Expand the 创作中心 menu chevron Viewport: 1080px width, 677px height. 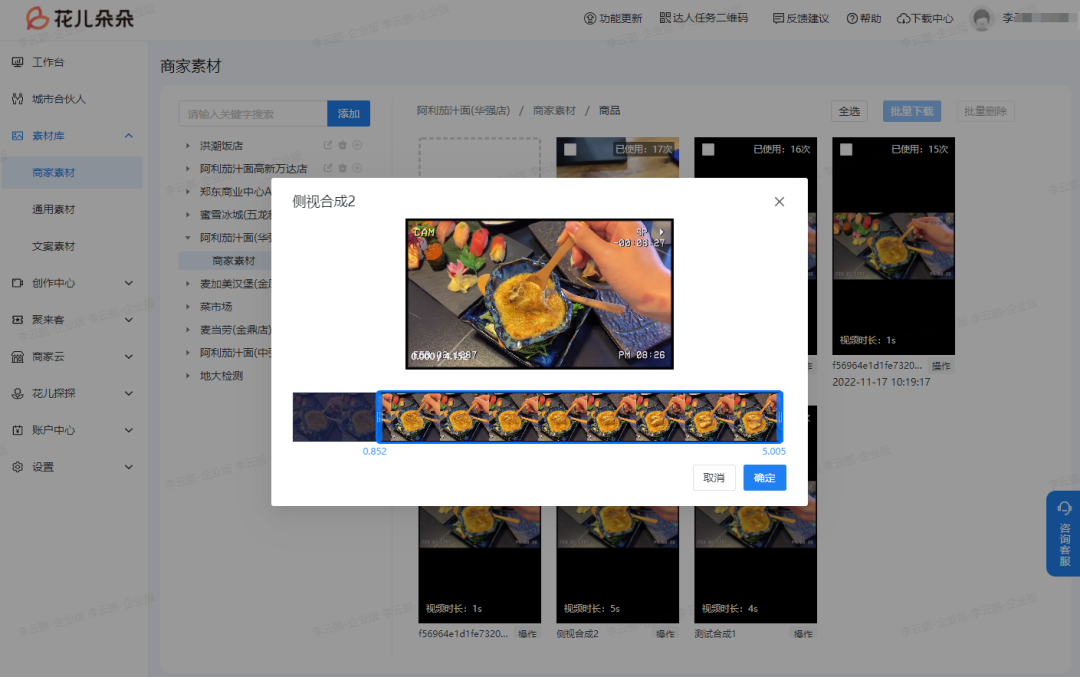click(129, 283)
